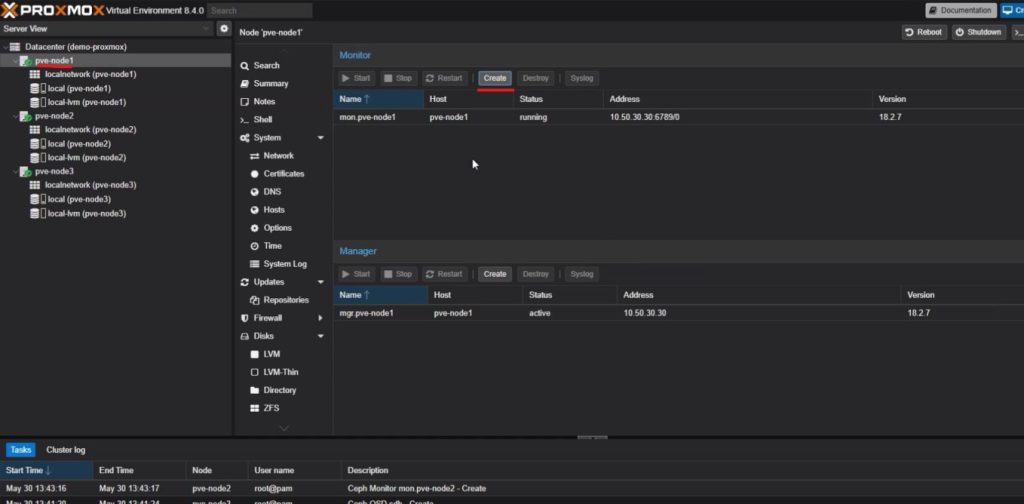Open the Search menu item
This screenshot has width=1024, height=504.
click(x=266, y=65)
